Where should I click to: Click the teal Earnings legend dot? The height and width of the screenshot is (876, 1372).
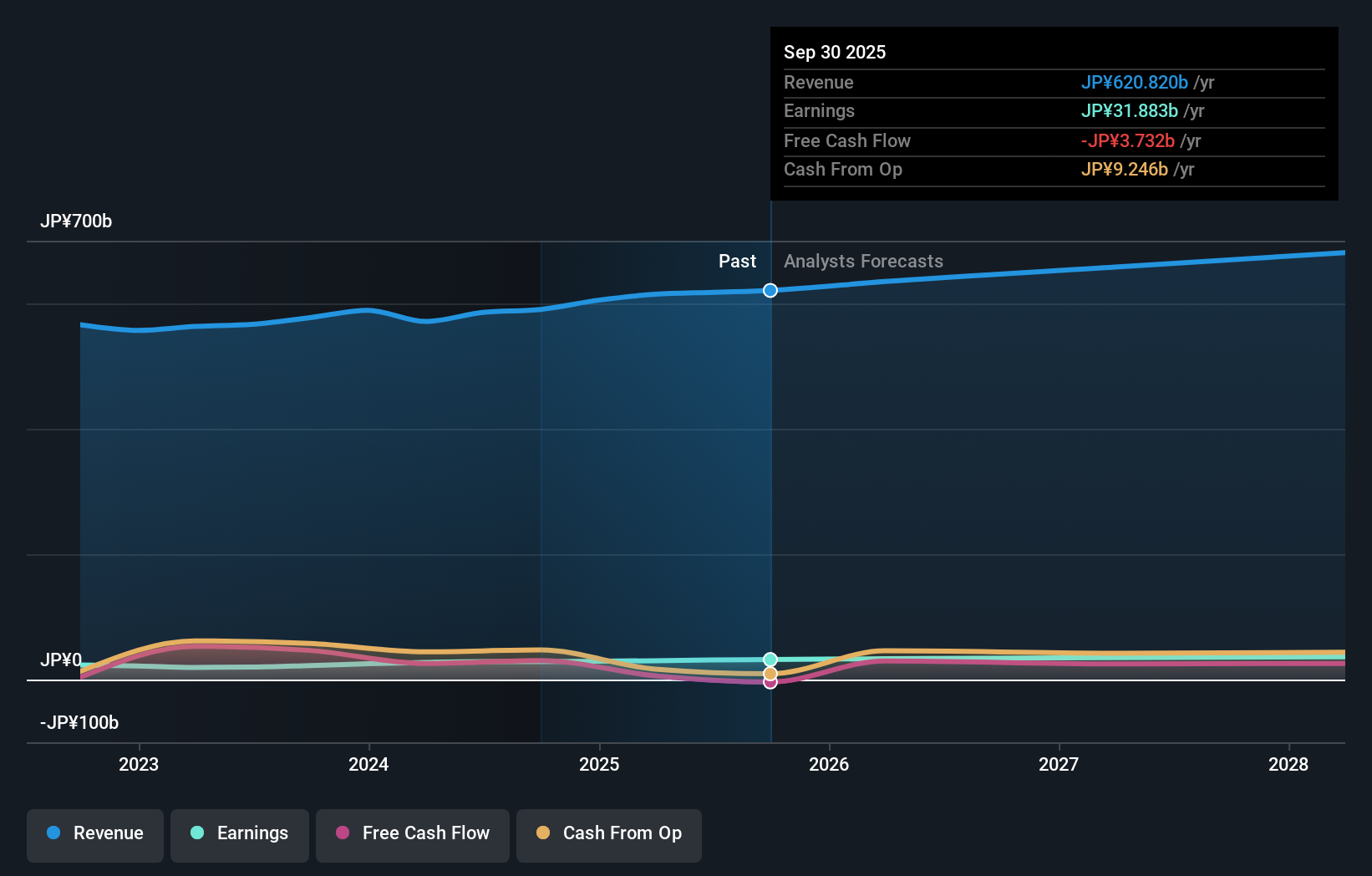[196, 833]
